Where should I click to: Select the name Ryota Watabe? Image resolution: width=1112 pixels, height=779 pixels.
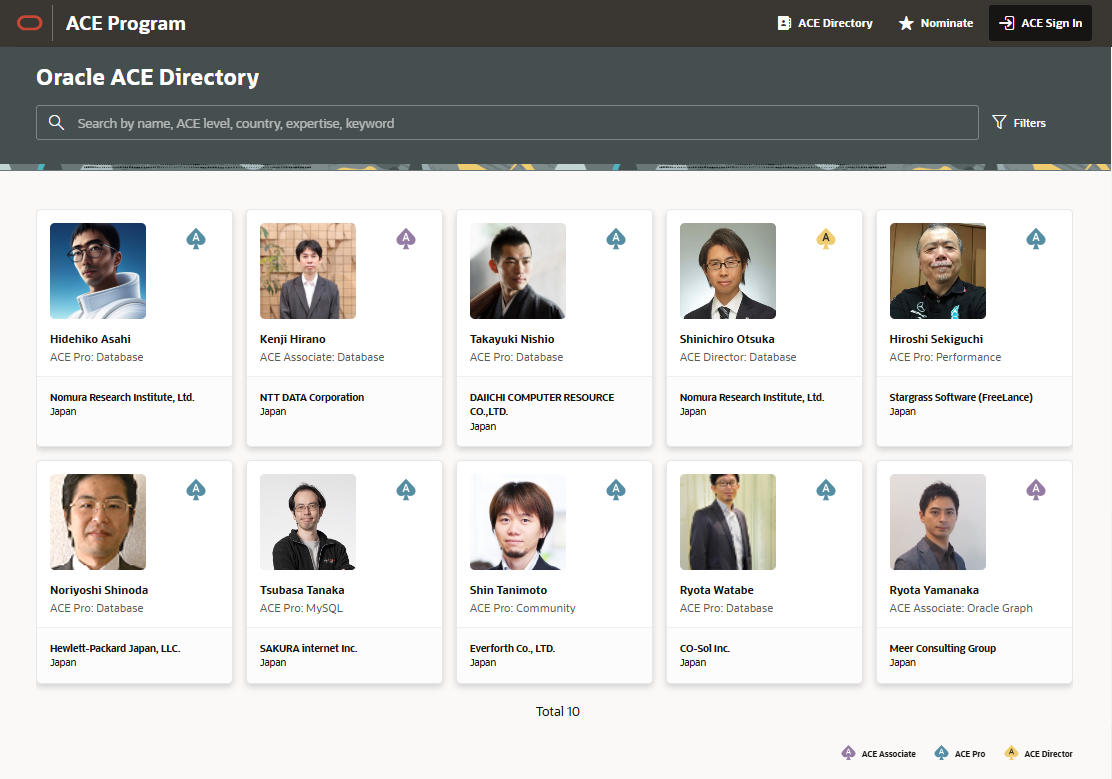(x=716, y=590)
